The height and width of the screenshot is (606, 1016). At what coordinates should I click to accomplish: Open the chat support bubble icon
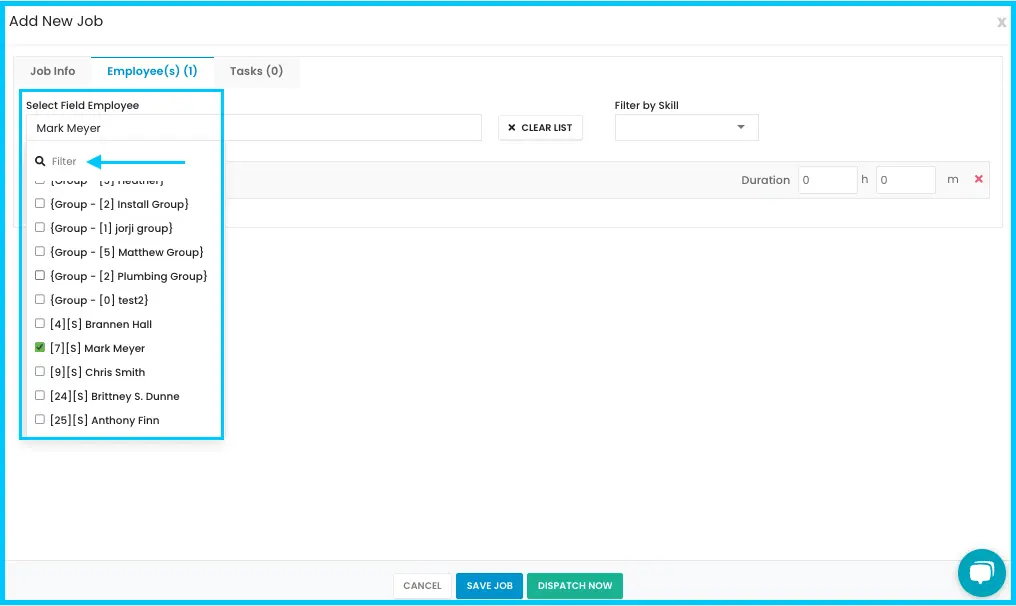tap(981, 573)
